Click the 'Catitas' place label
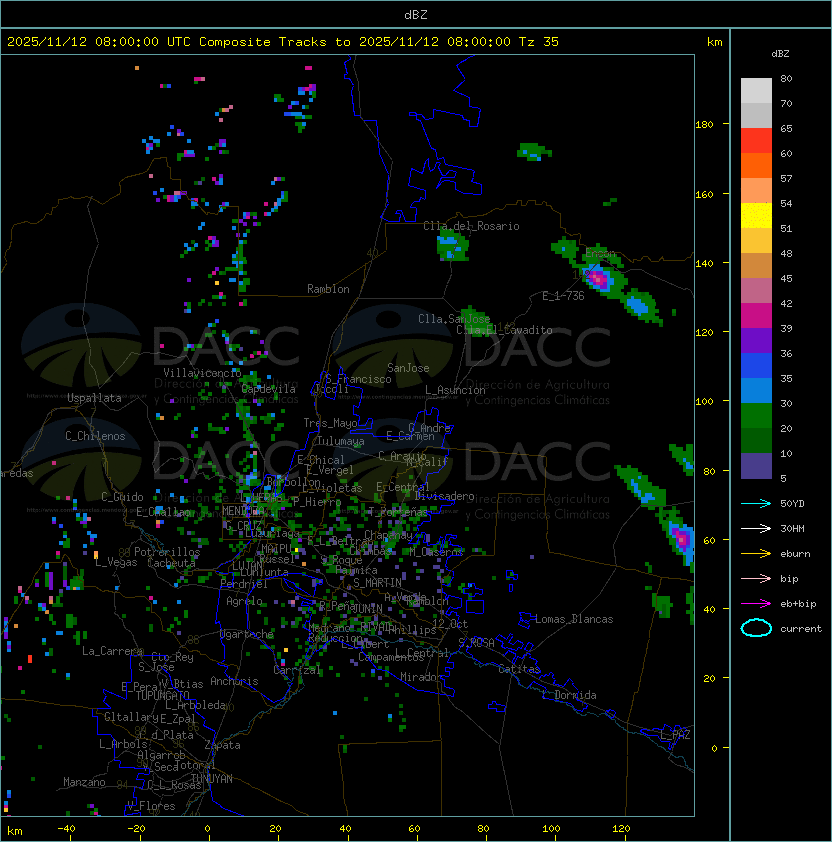 tap(519, 669)
